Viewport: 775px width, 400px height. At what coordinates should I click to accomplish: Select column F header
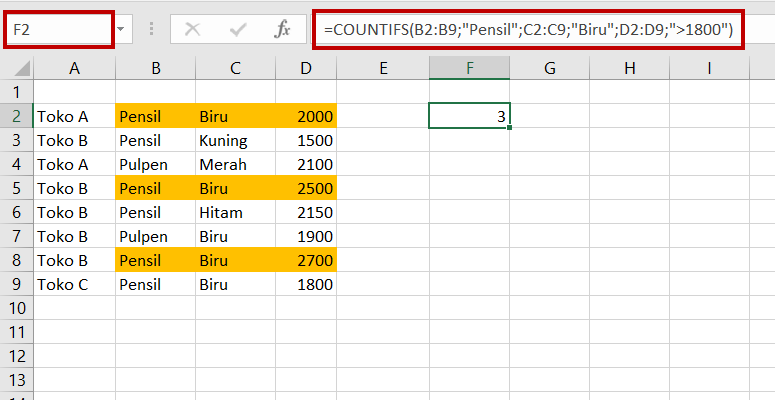pos(469,68)
